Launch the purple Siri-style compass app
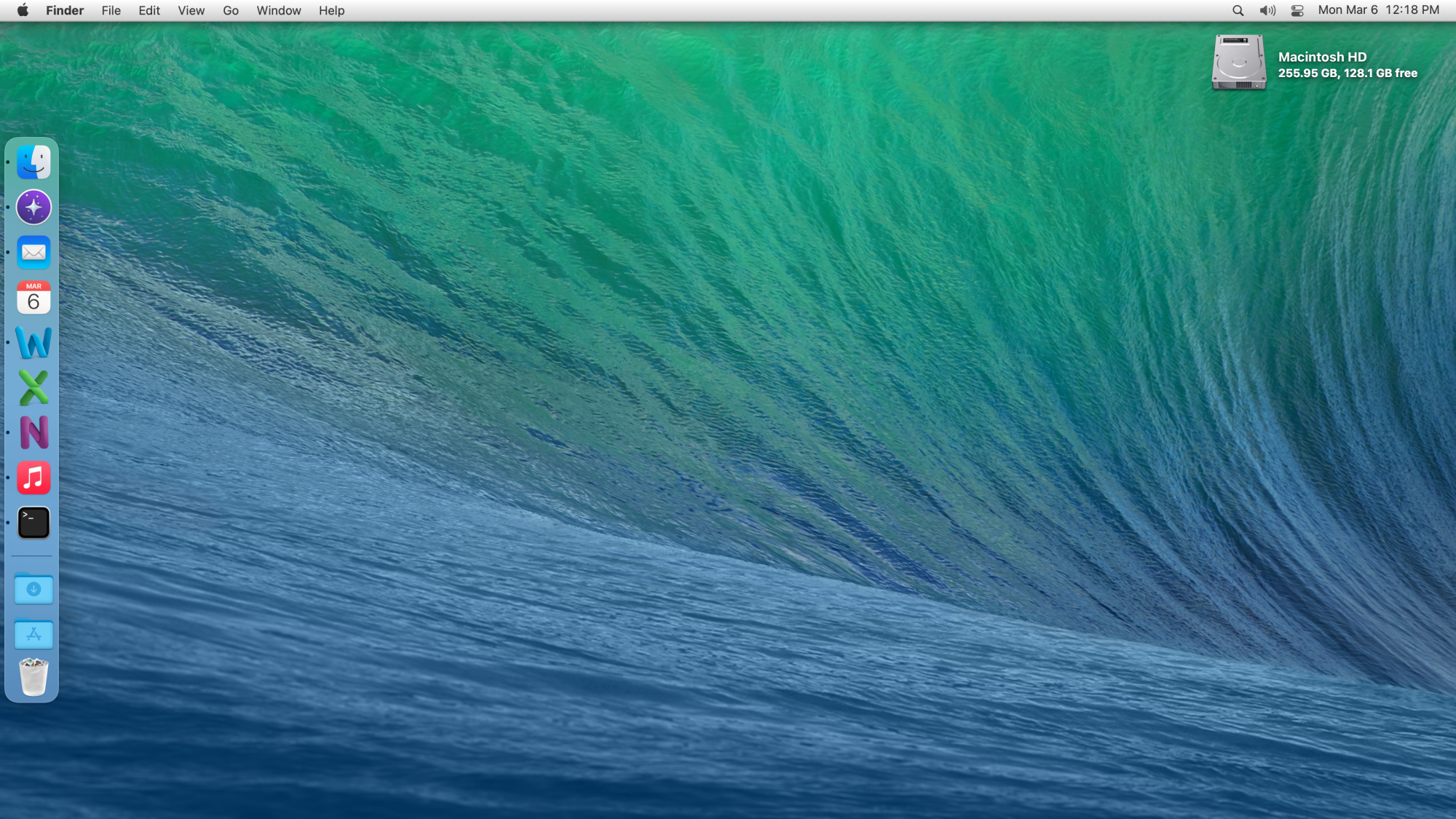Viewport: 1456px width, 819px height. (33, 207)
